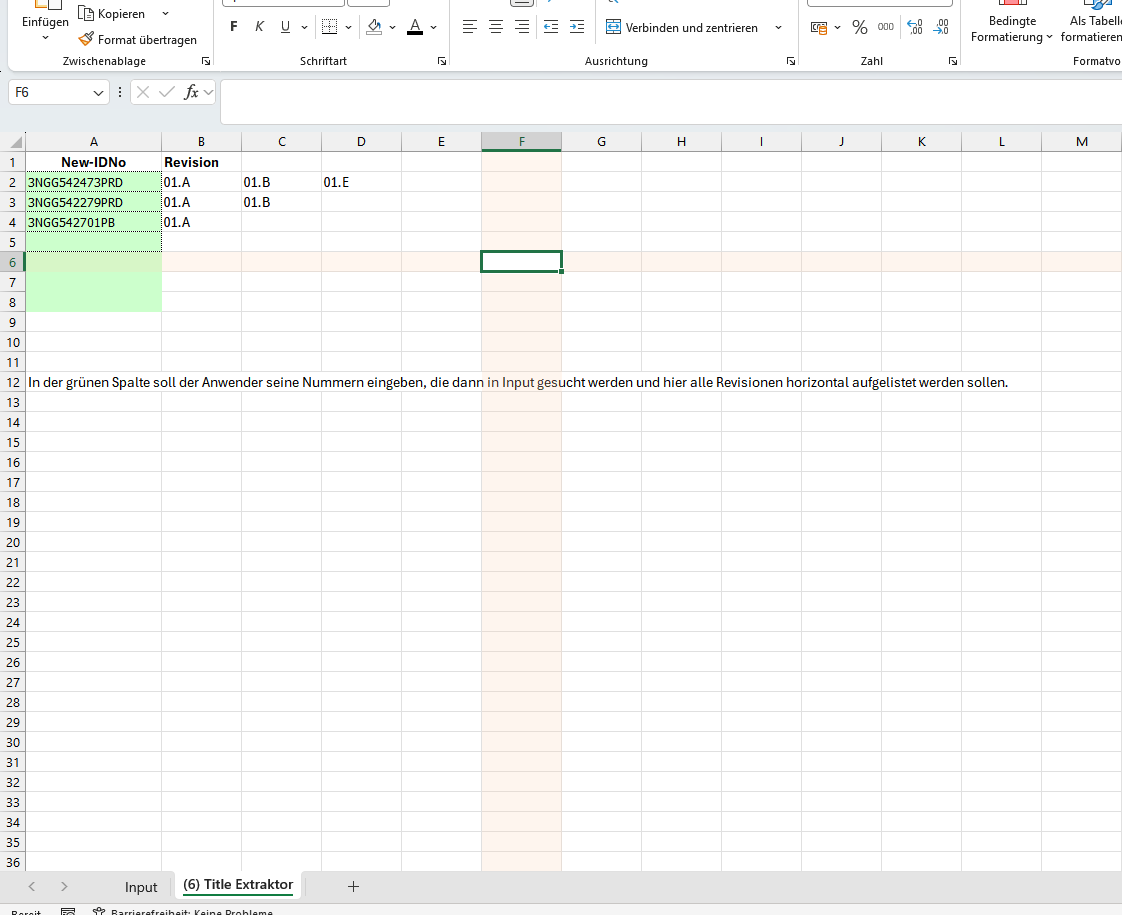Viewport: 1122px width, 915px height.
Task: Remove a decimal place
Action: (941, 27)
